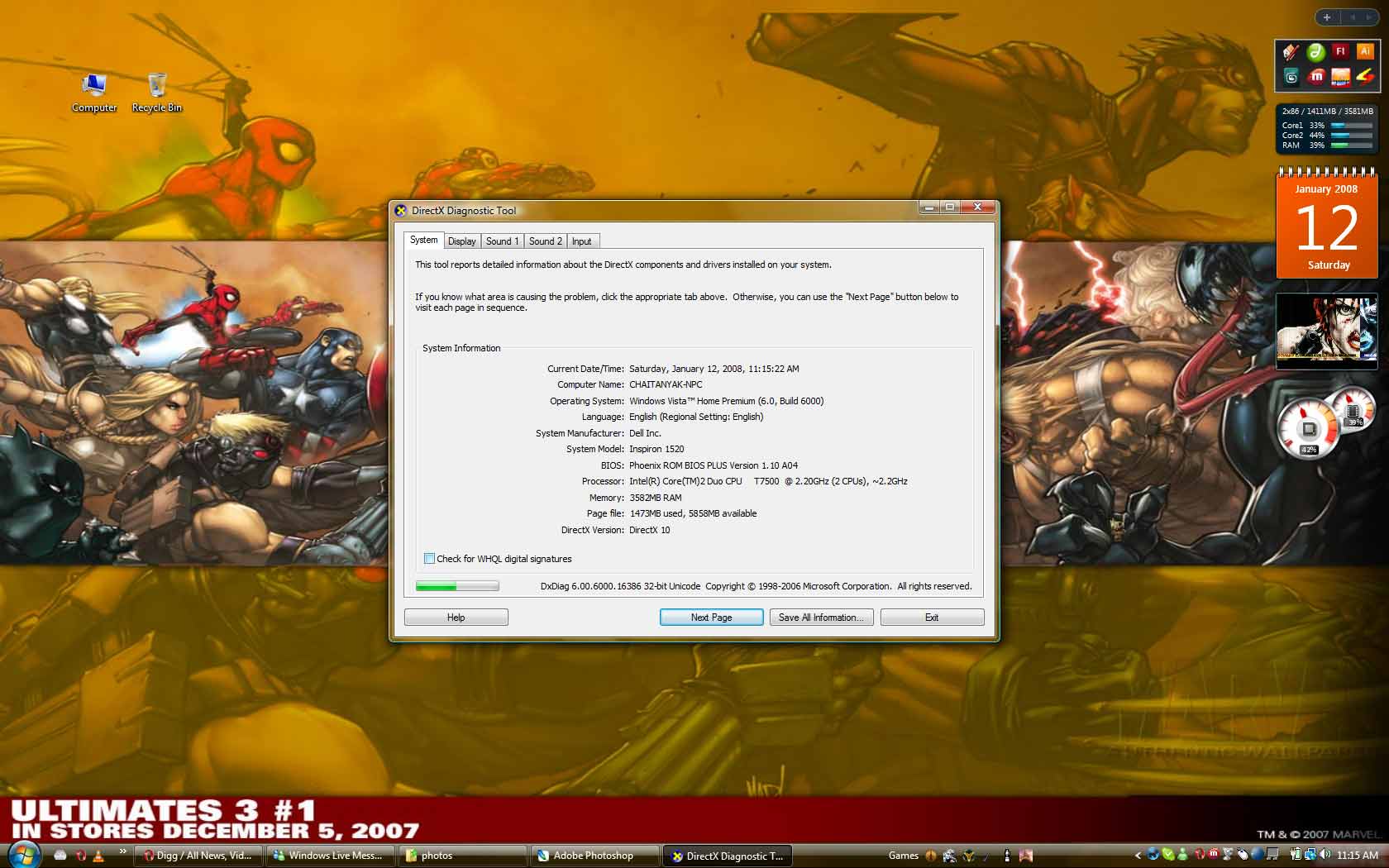The image size is (1389, 868).
Task: Switch to Adobe Photoshop taskbar button
Action: [x=594, y=856]
